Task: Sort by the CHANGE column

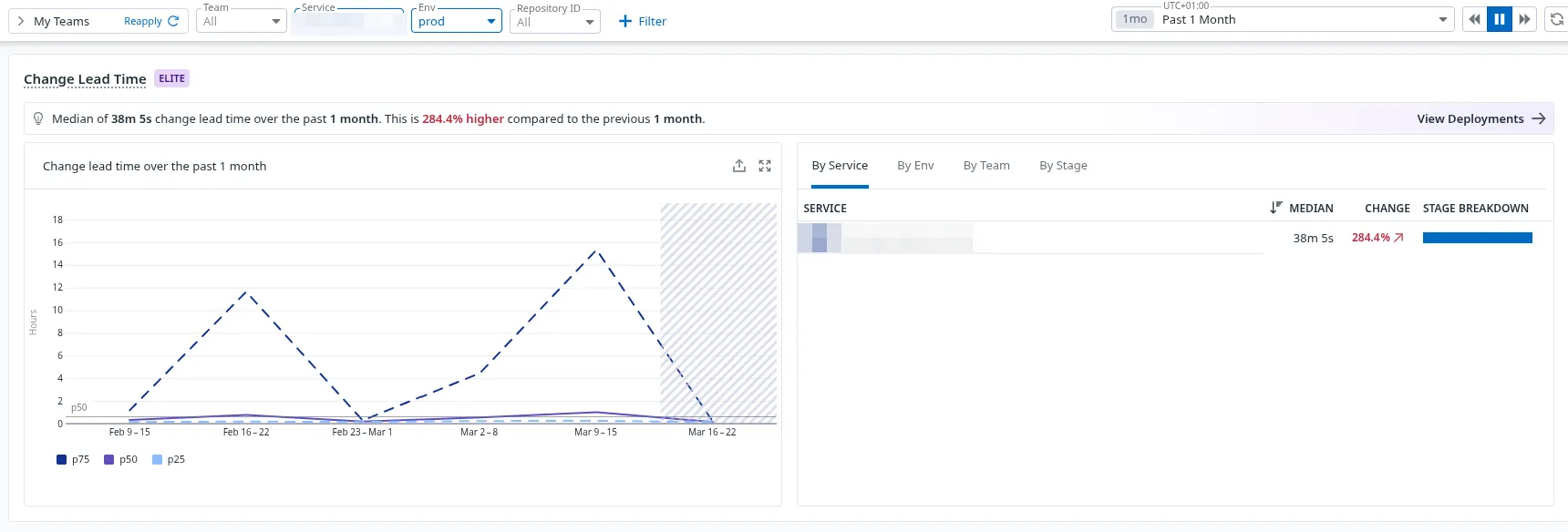Action: click(x=1387, y=209)
